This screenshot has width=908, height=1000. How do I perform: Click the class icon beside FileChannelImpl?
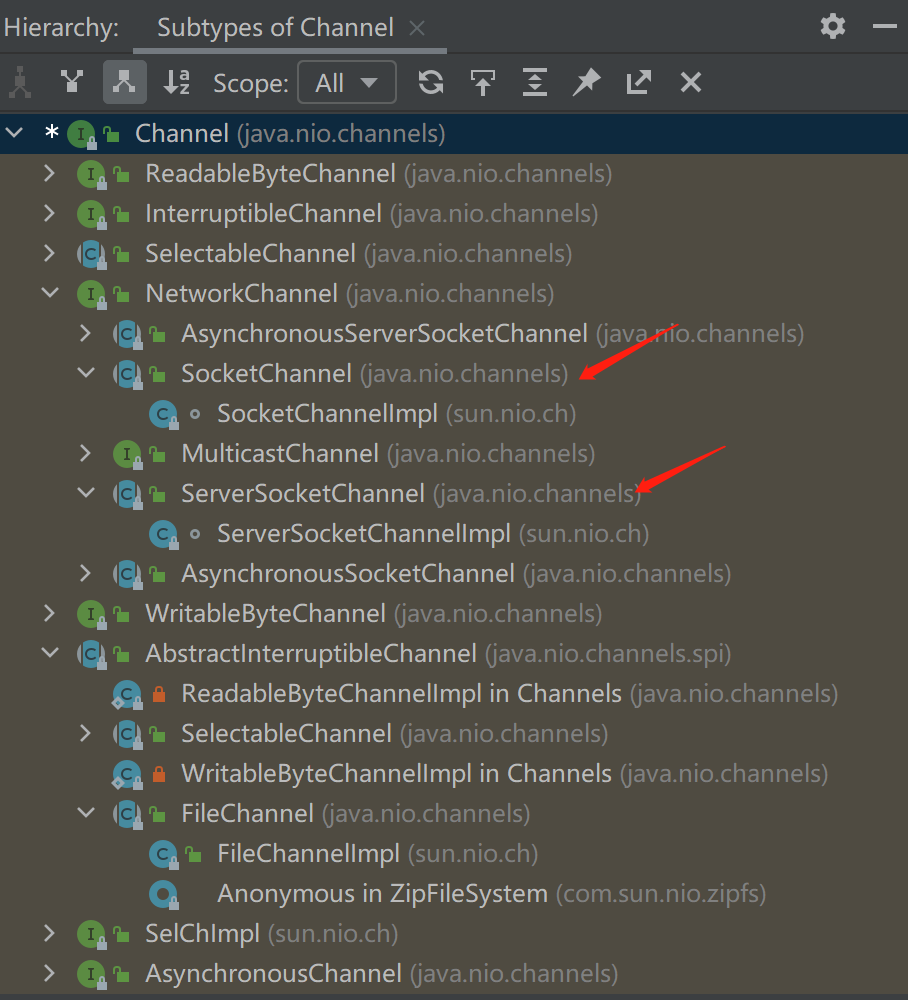click(x=163, y=854)
